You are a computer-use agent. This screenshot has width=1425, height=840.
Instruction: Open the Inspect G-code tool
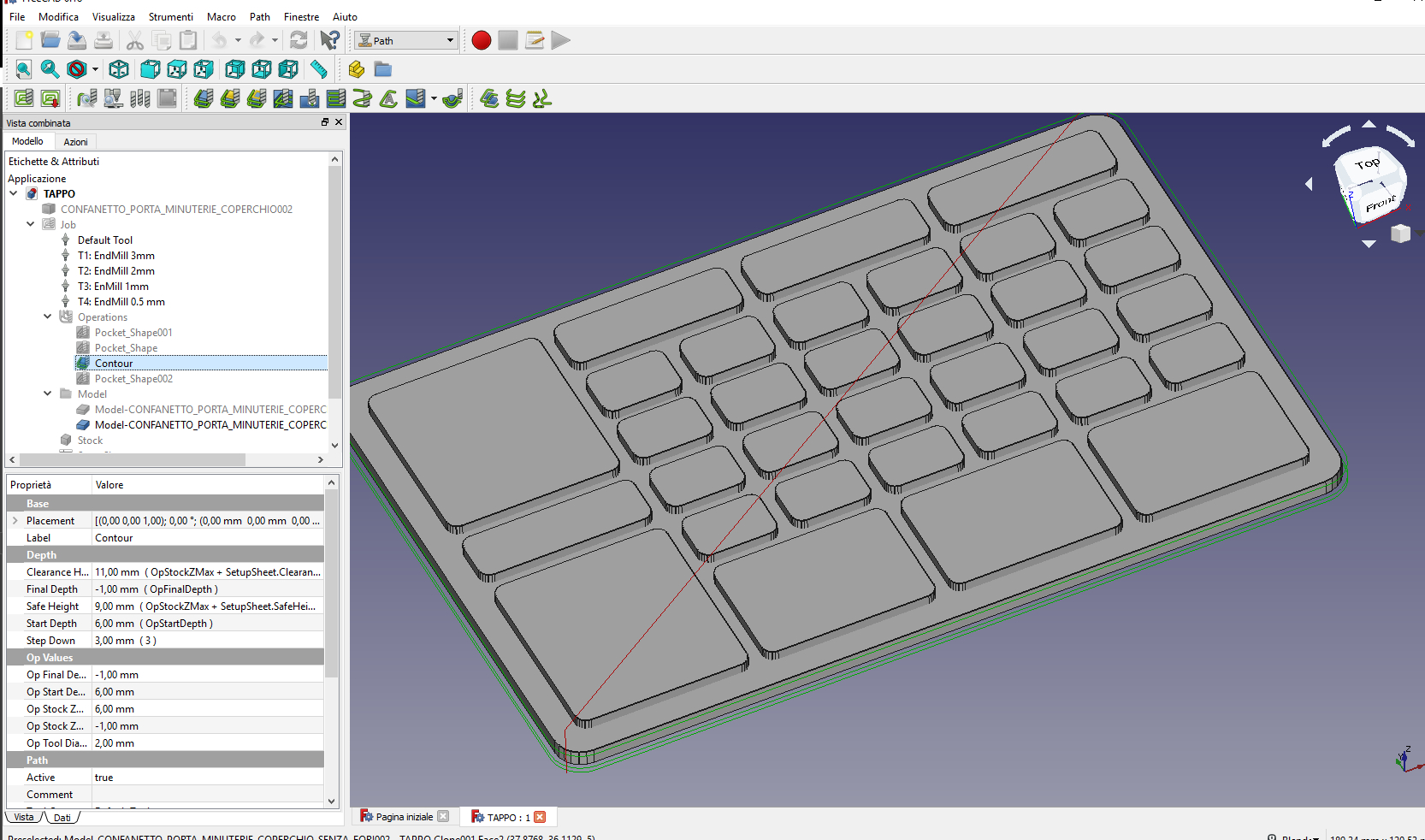[87, 98]
